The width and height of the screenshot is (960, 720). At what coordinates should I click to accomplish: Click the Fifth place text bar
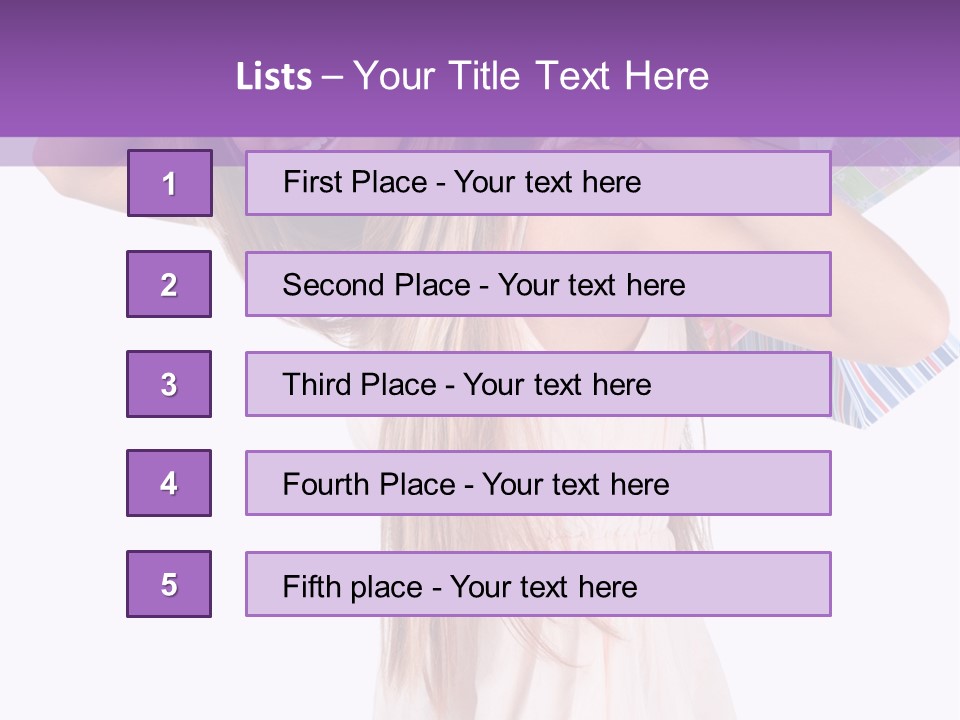tap(538, 584)
